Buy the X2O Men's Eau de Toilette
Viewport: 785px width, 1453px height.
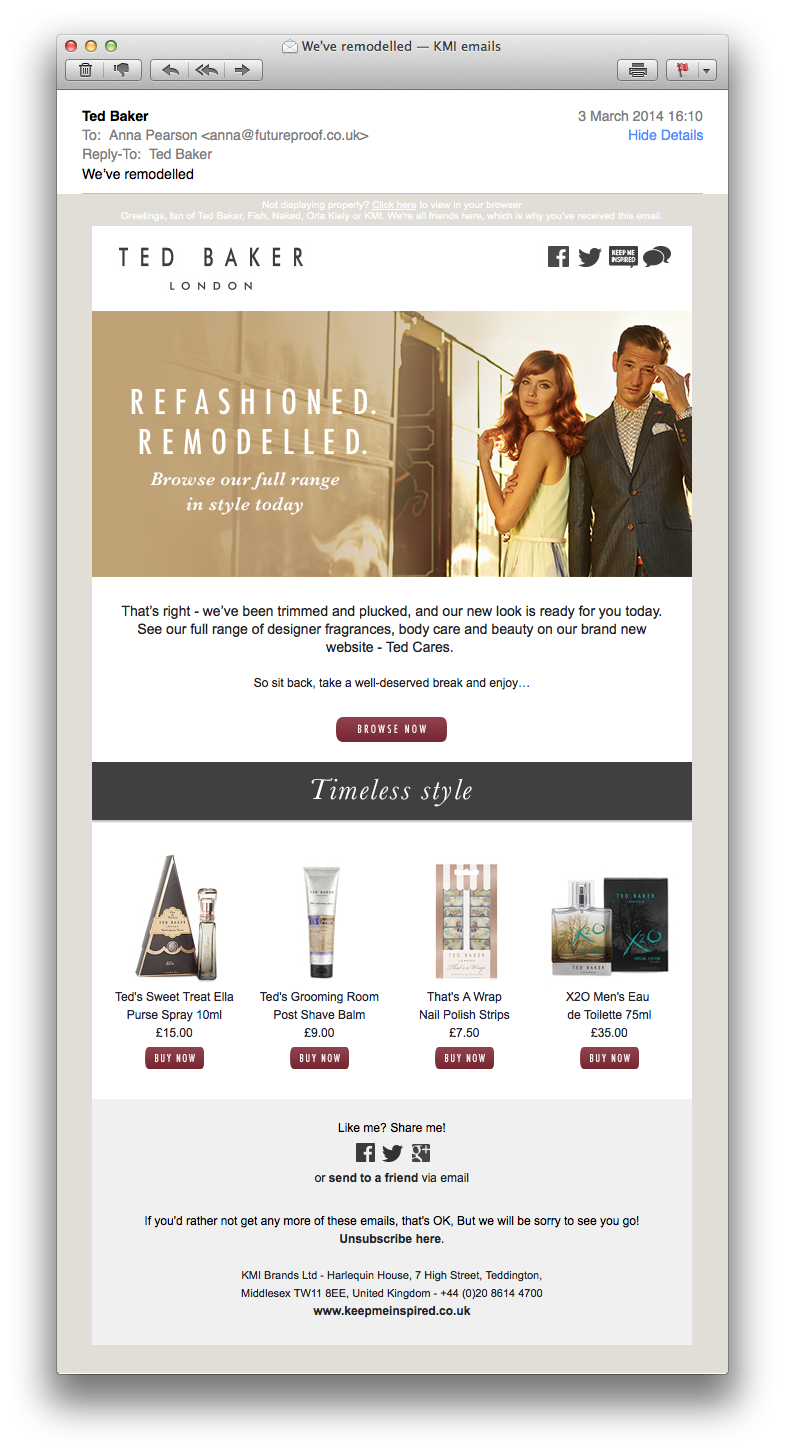point(609,1058)
